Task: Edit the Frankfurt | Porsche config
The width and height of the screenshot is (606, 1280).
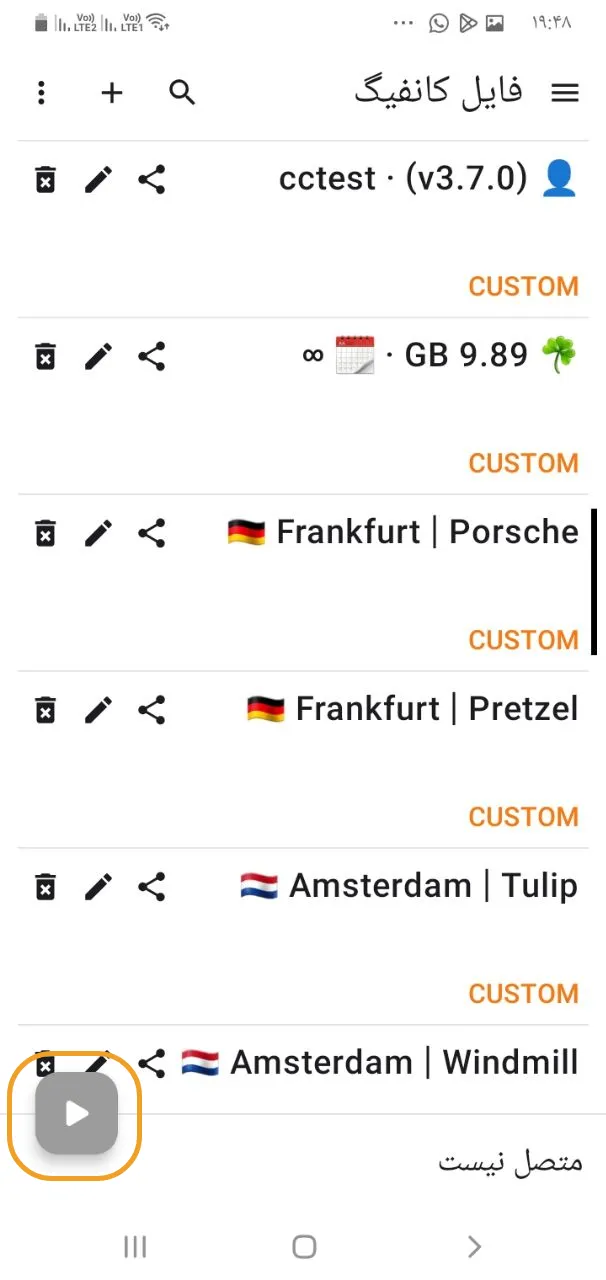Action: [x=98, y=533]
